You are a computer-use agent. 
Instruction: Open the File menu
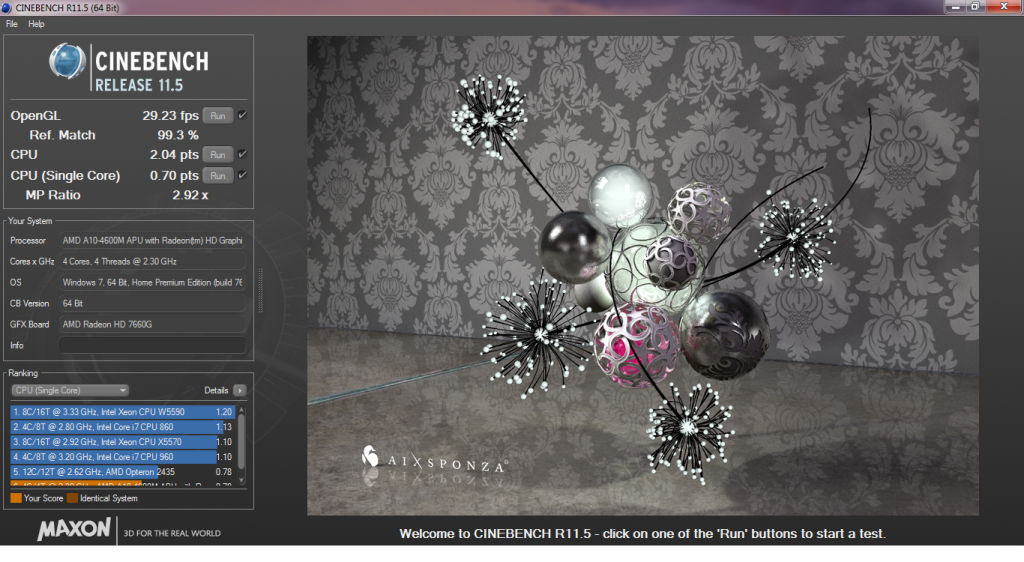point(12,24)
